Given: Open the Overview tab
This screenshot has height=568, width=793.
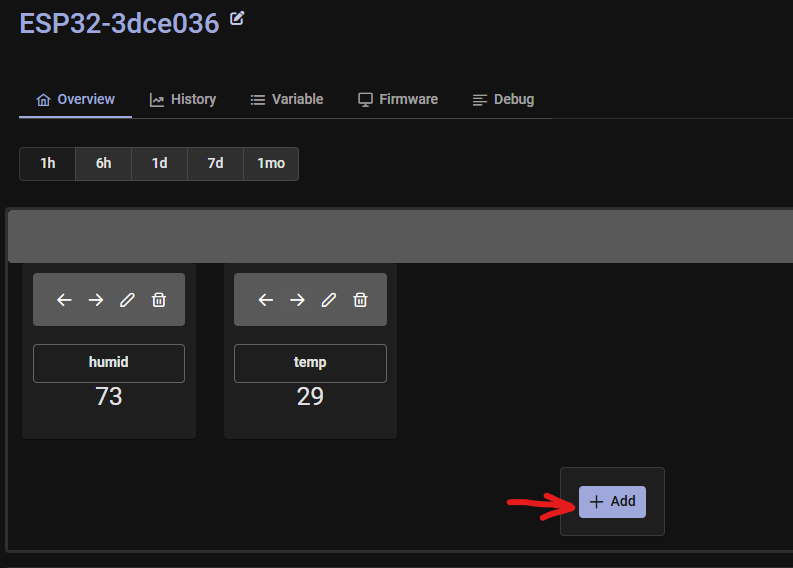Looking at the screenshot, I should [x=75, y=99].
